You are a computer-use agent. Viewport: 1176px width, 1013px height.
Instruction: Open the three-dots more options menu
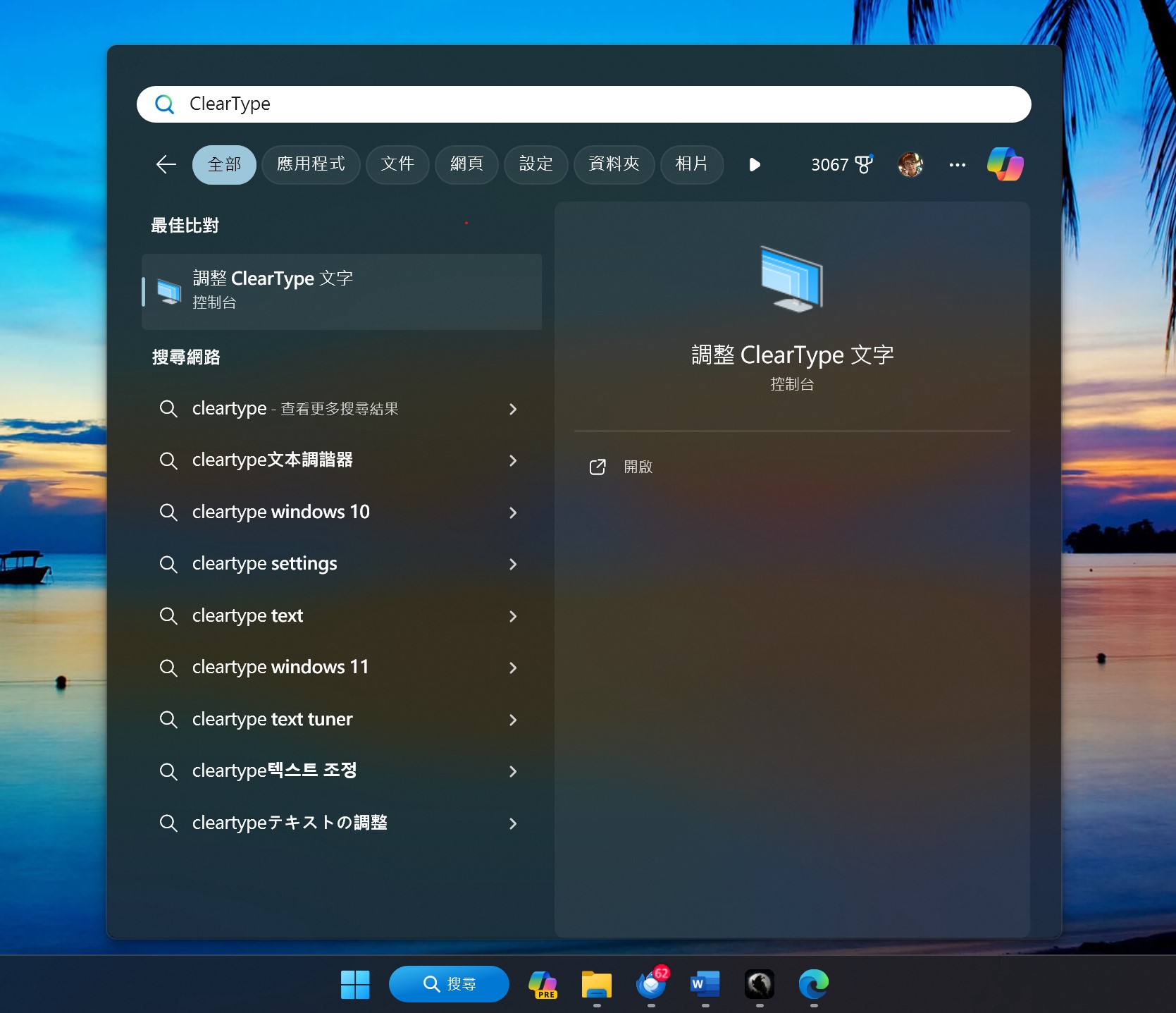[957, 165]
